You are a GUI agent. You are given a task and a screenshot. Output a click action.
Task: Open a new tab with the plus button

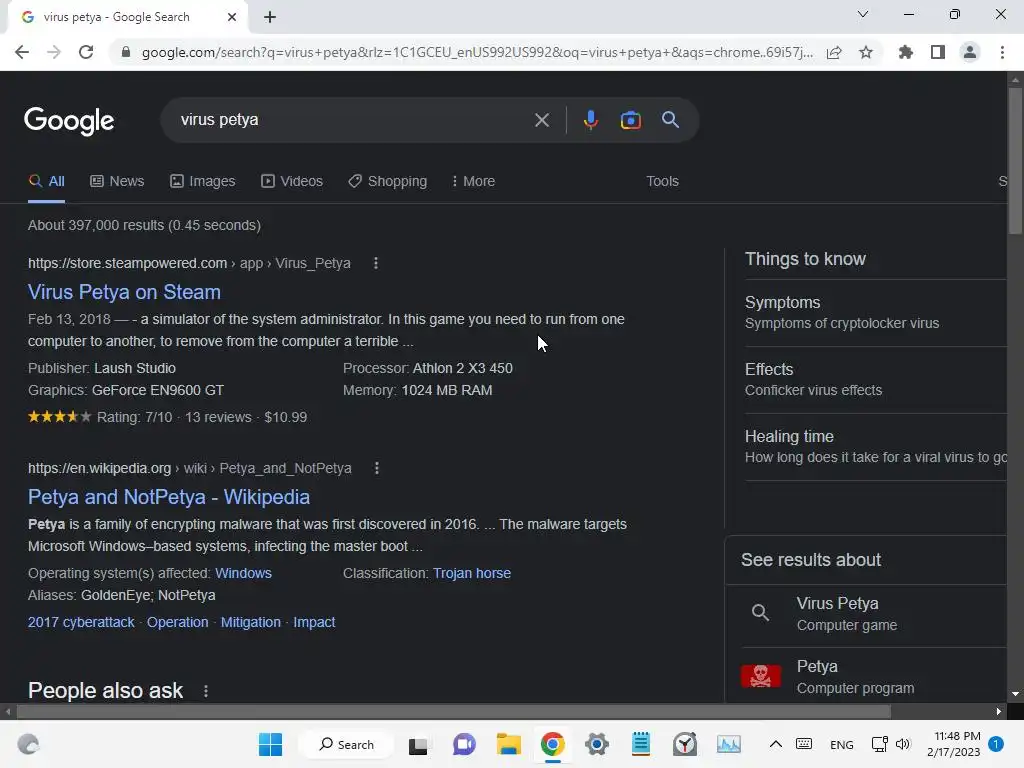pos(270,18)
